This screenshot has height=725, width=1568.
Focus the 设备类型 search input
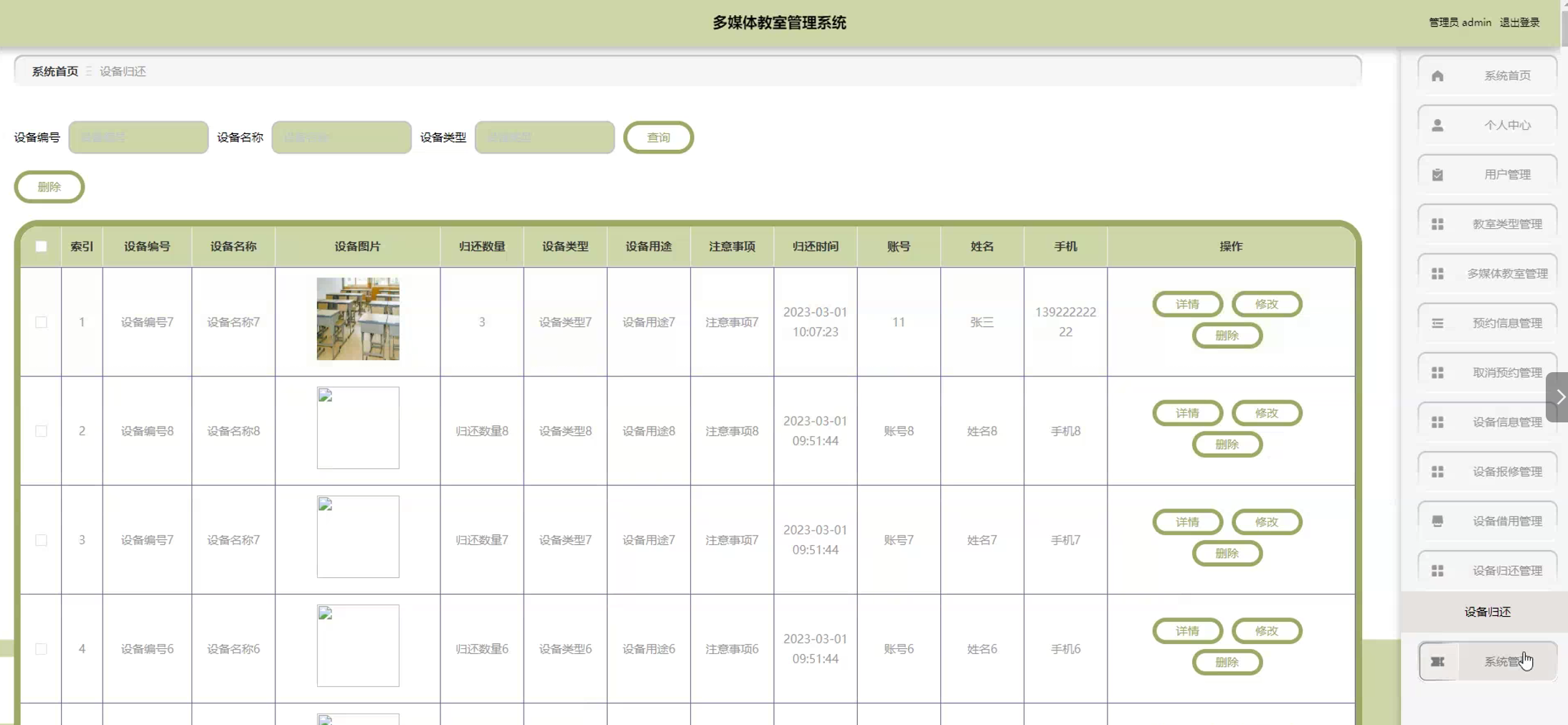tap(544, 137)
